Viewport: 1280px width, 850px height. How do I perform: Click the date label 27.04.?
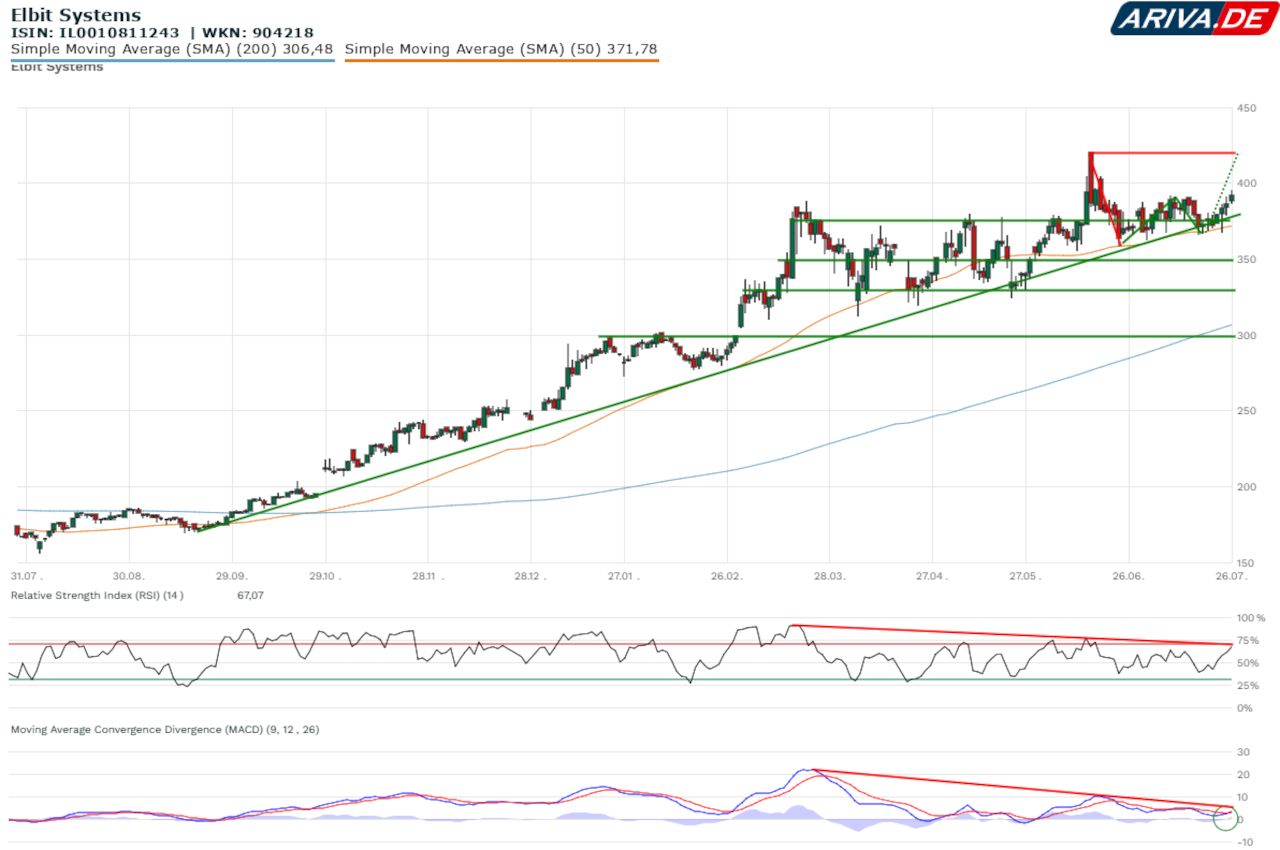coord(931,577)
